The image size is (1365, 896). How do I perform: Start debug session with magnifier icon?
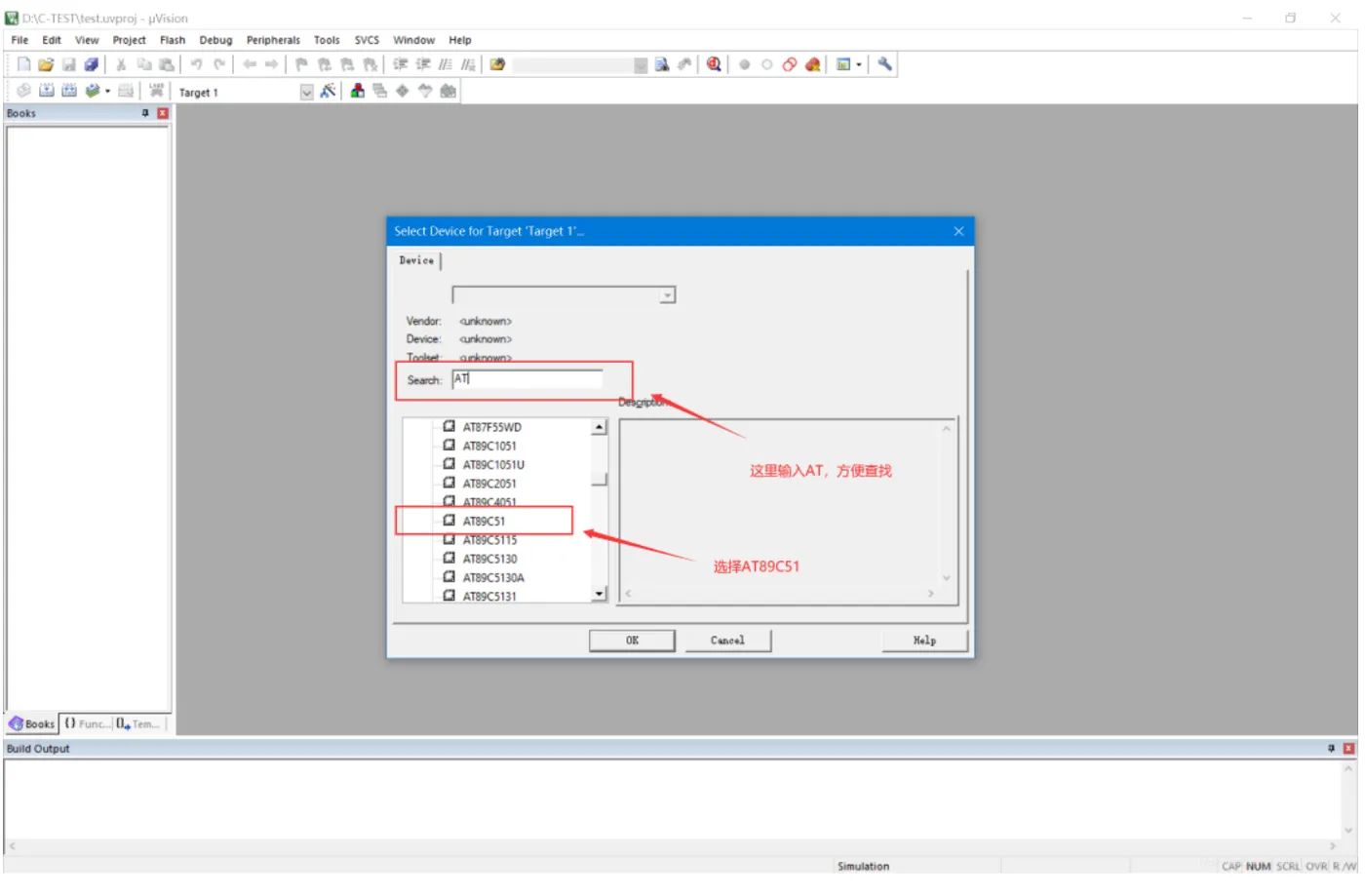714,64
